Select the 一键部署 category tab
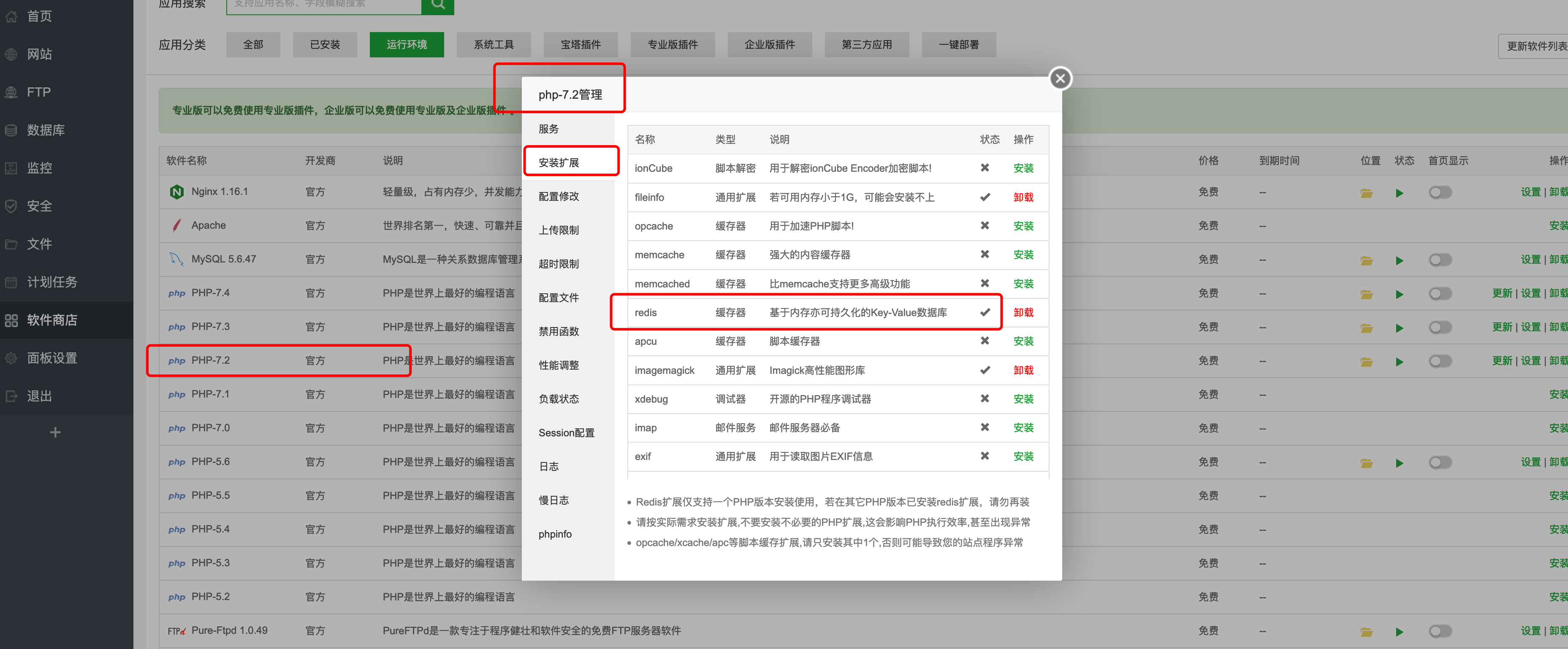 [x=959, y=44]
